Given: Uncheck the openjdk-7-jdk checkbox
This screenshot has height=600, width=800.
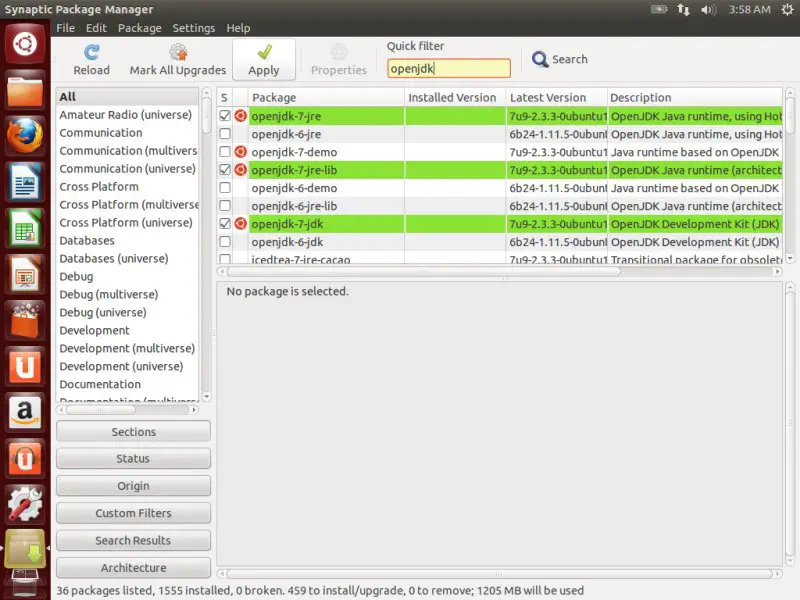Looking at the screenshot, I should [x=225, y=223].
